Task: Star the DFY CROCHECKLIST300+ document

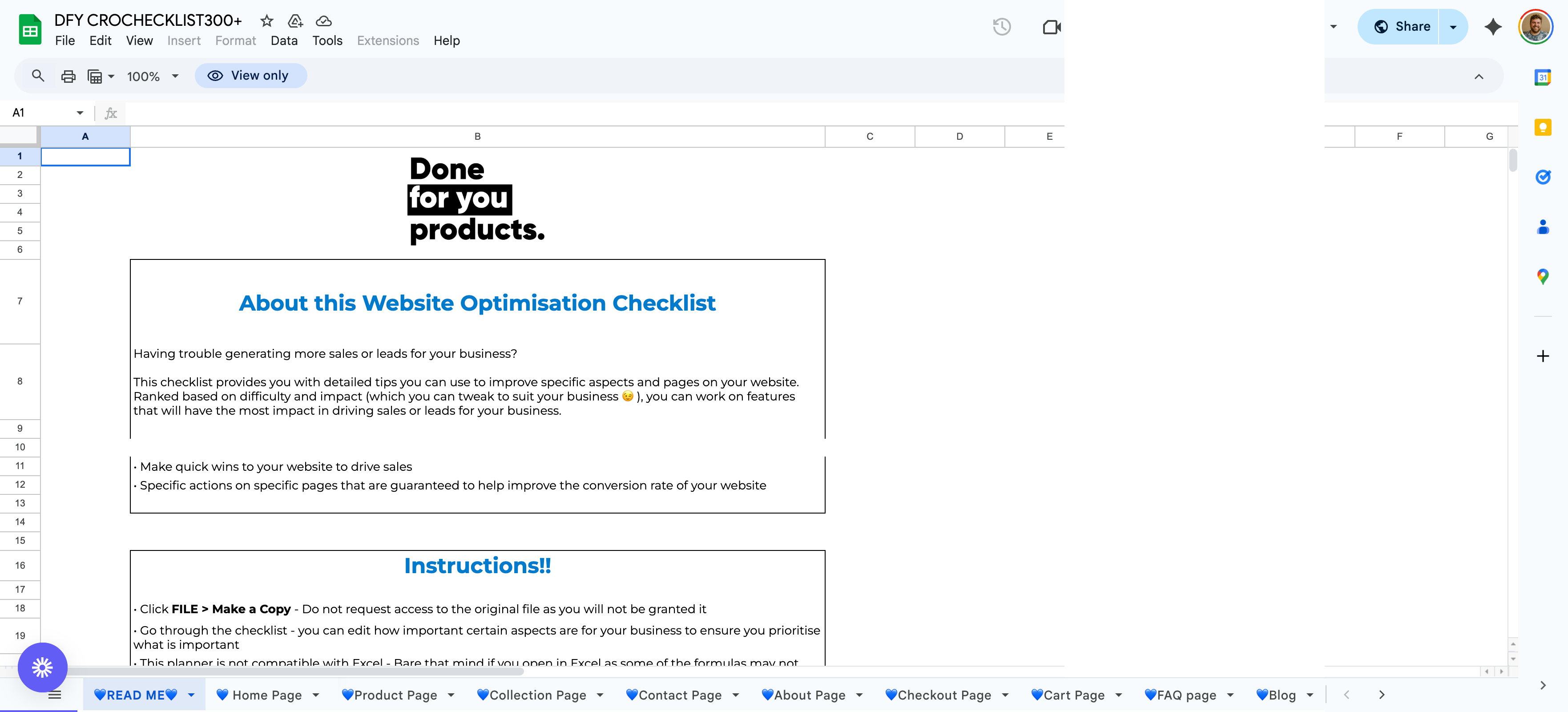Action: pos(266,21)
